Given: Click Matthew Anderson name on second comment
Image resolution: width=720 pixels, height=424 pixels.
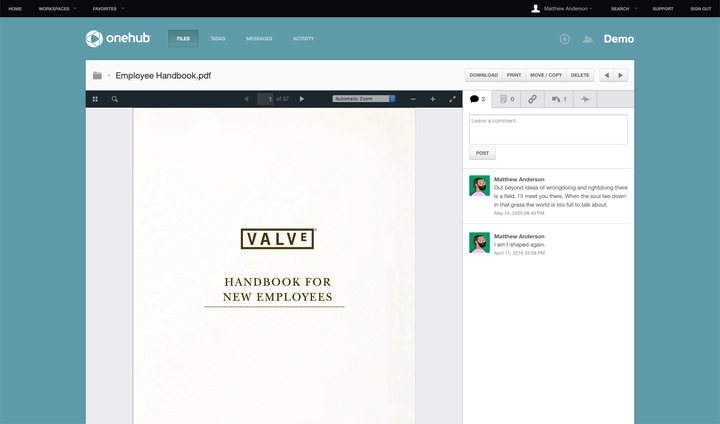Looking at the screenshot, I should coord(519,236).
